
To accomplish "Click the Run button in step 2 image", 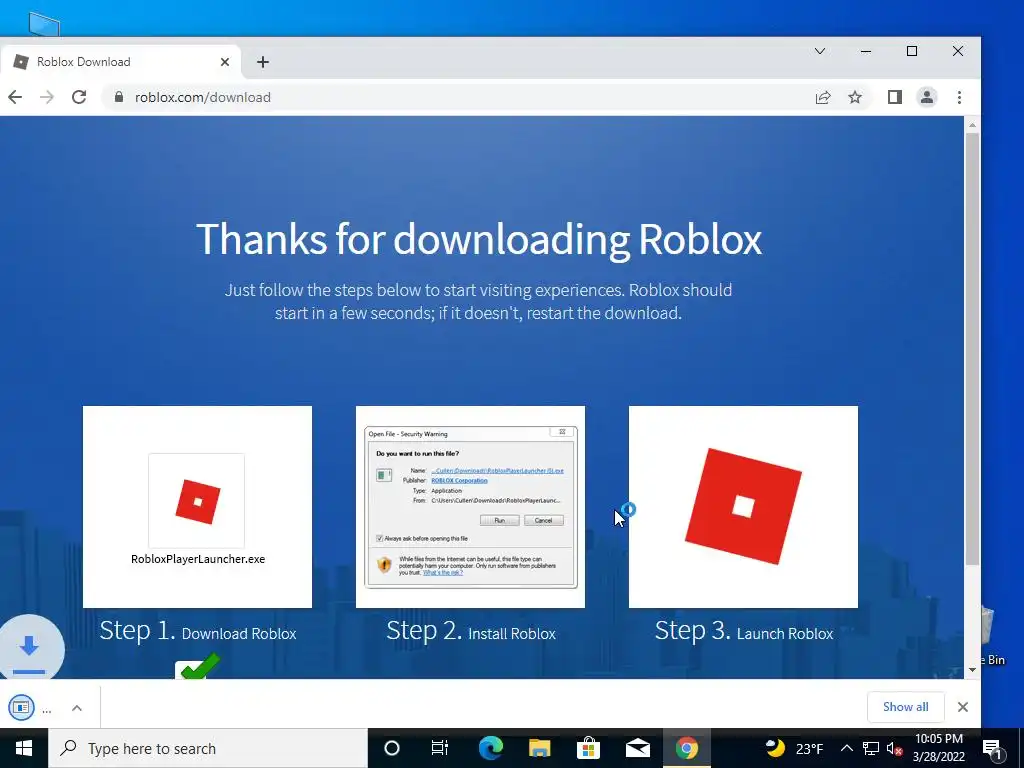I will [500, 520].
